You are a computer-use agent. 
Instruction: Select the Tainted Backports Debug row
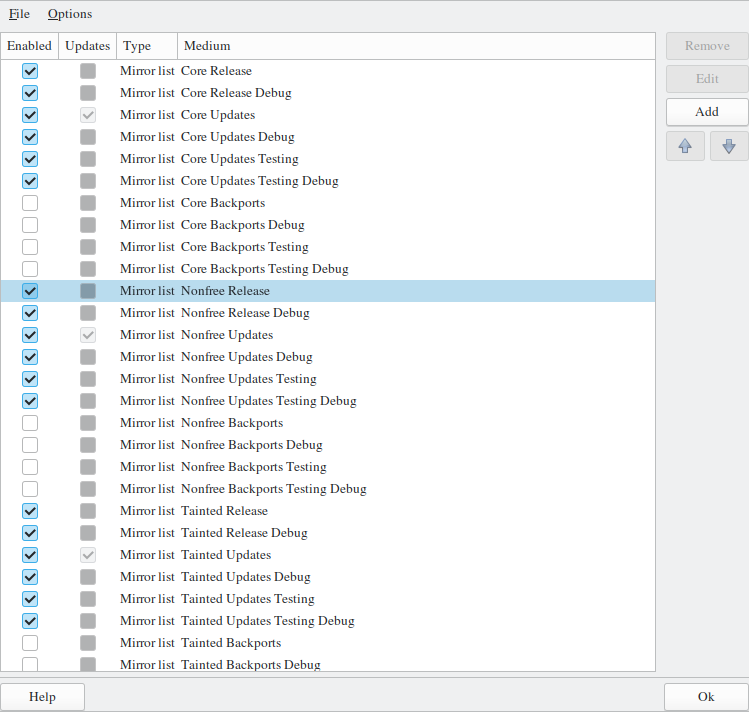[x=328, y=664]
